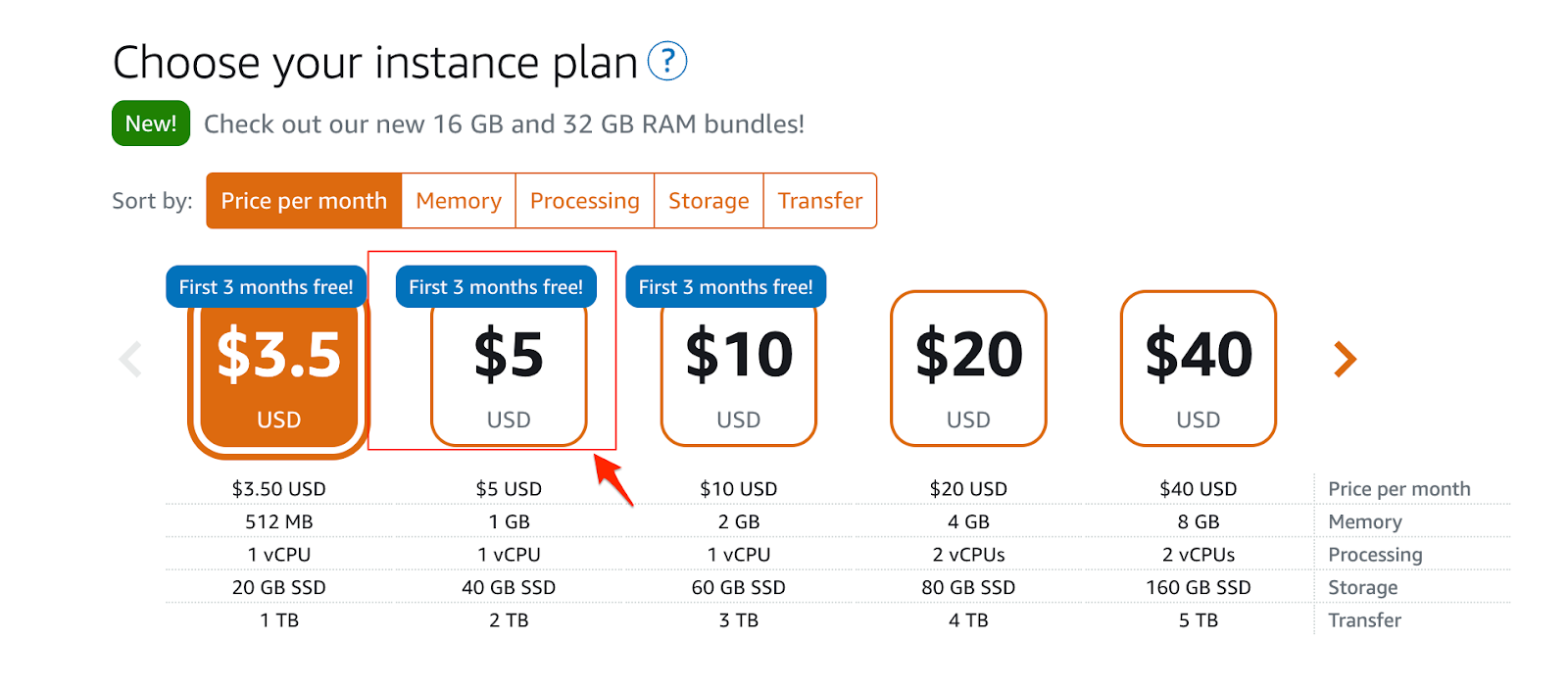Sort plans by Processing
This screenshot has height=691, width=1568.
pos(584,201)
